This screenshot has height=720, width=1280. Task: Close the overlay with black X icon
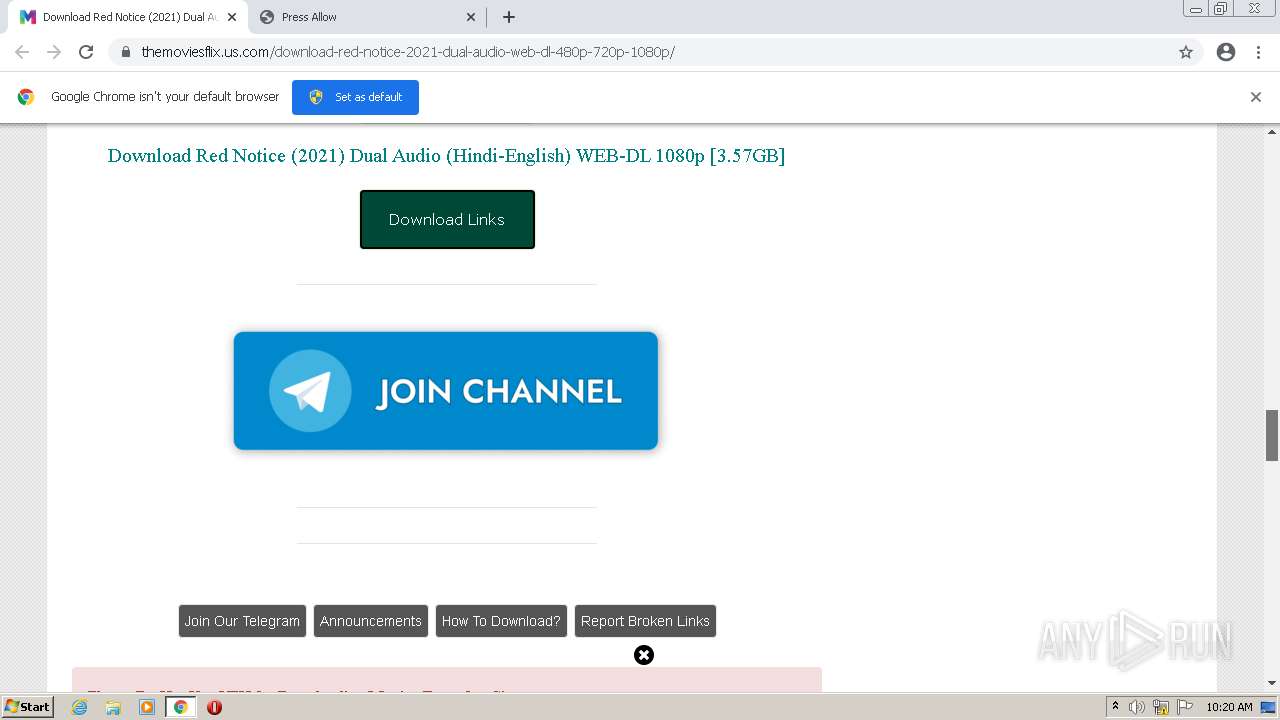point(644,655)
